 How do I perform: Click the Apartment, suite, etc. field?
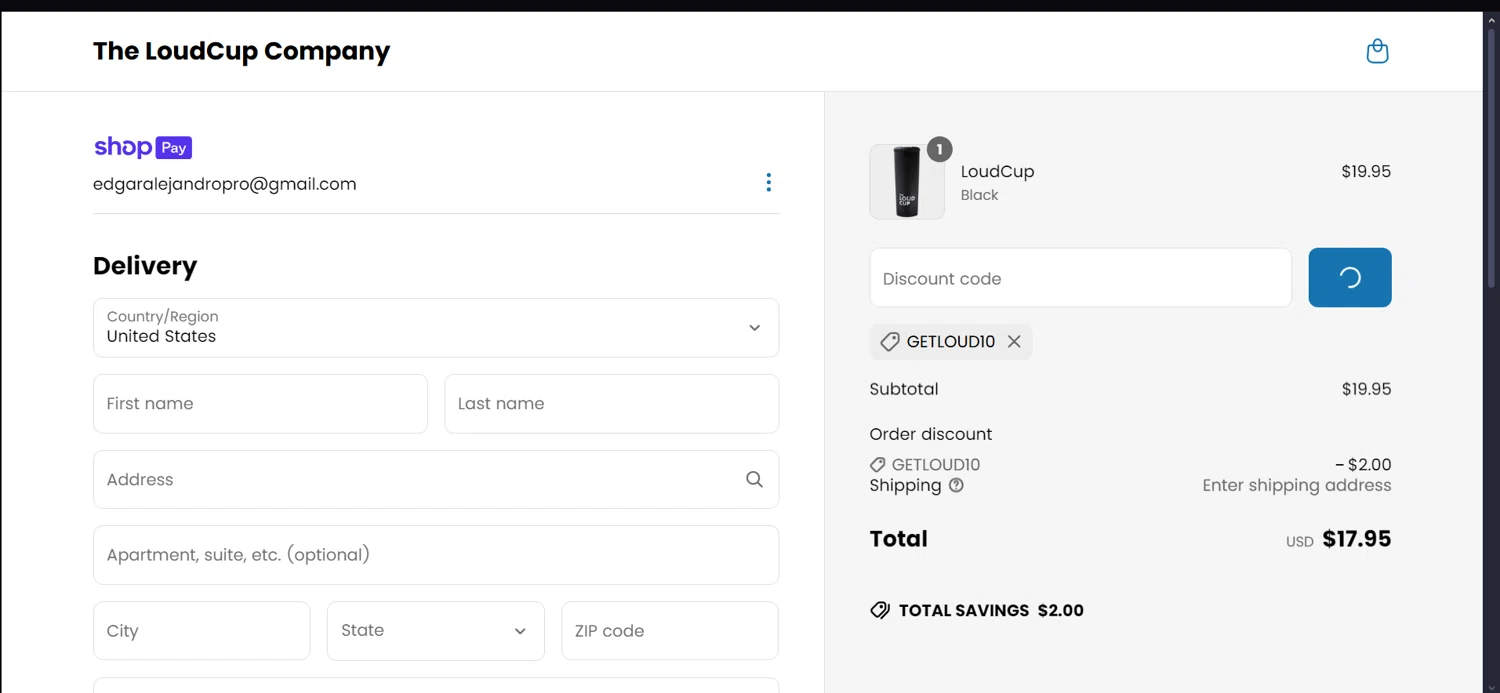coord(436,555)
